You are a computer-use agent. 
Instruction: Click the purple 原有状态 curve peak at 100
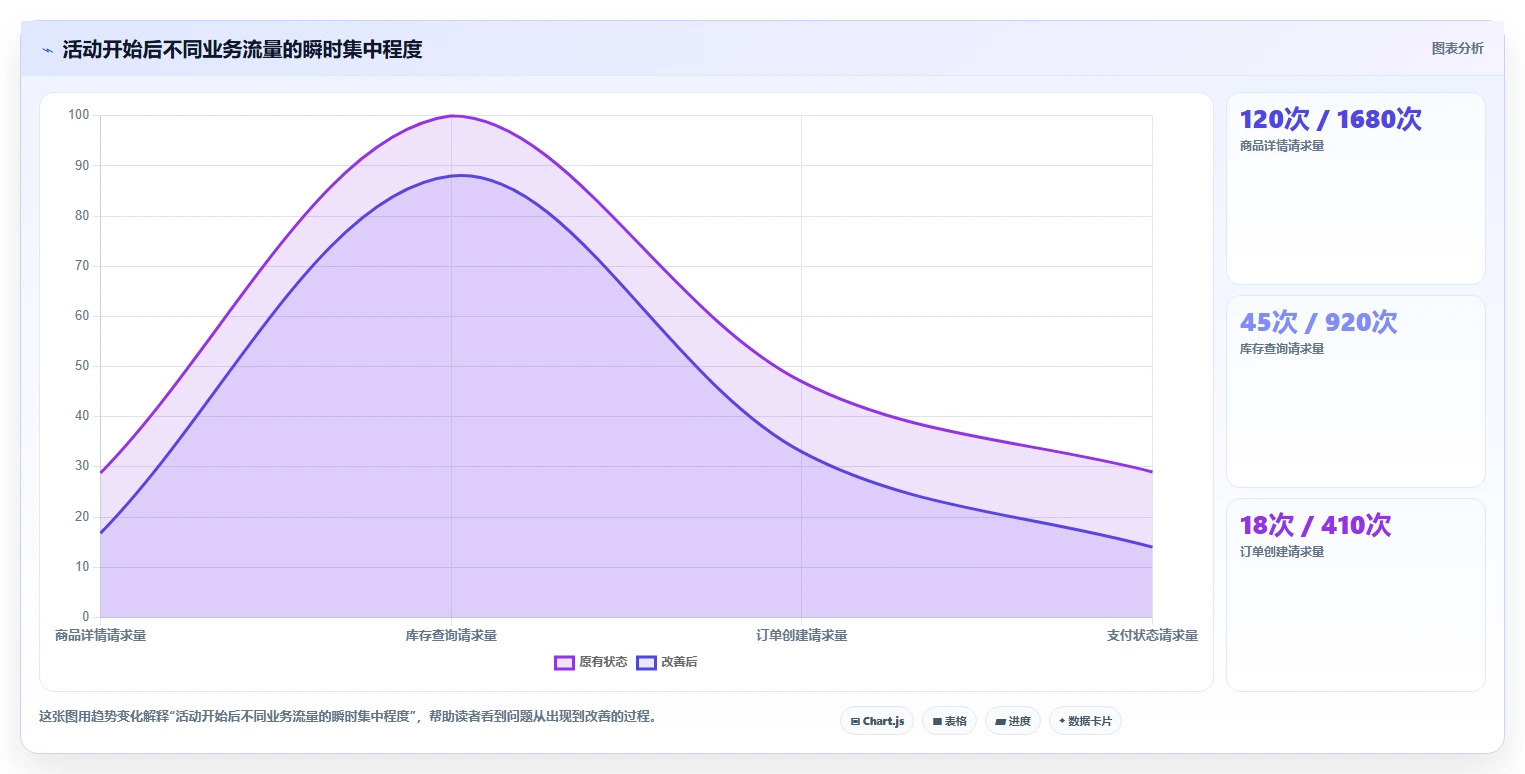[451, 116]
